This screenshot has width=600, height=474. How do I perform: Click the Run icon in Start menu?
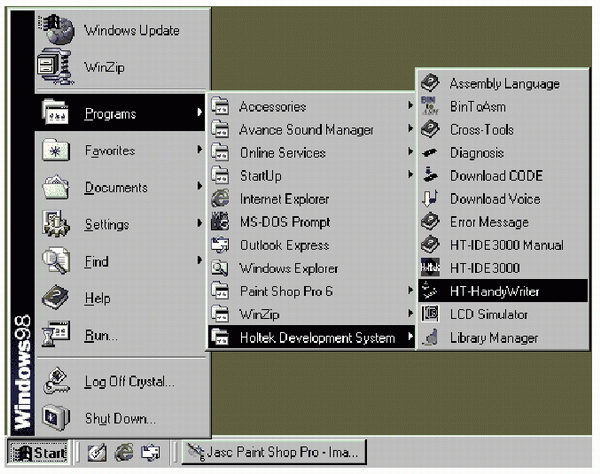coord(56,334)
